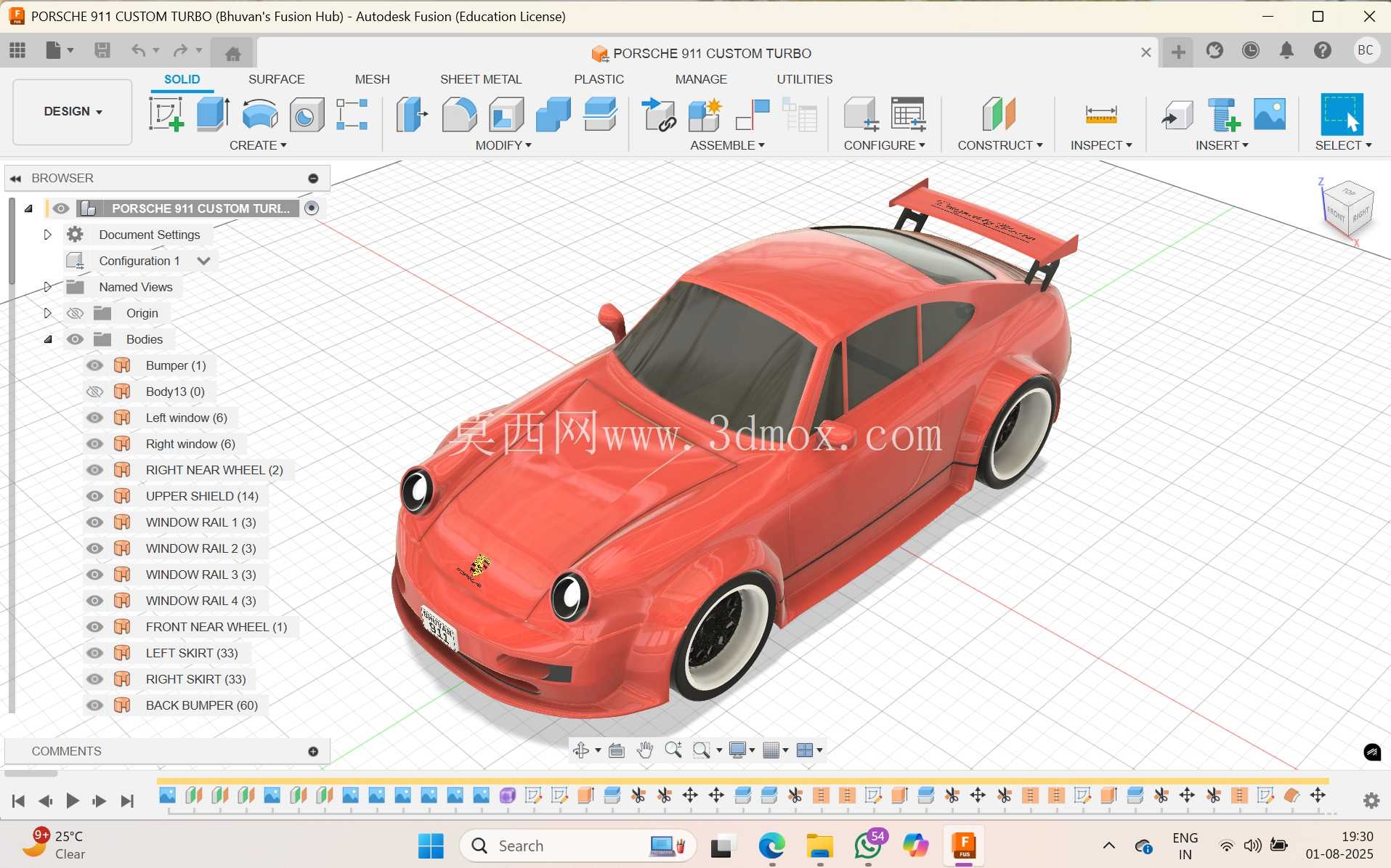Play the timeline
The height and width of the screenshot is (868, 1391).
click(72, 800)
